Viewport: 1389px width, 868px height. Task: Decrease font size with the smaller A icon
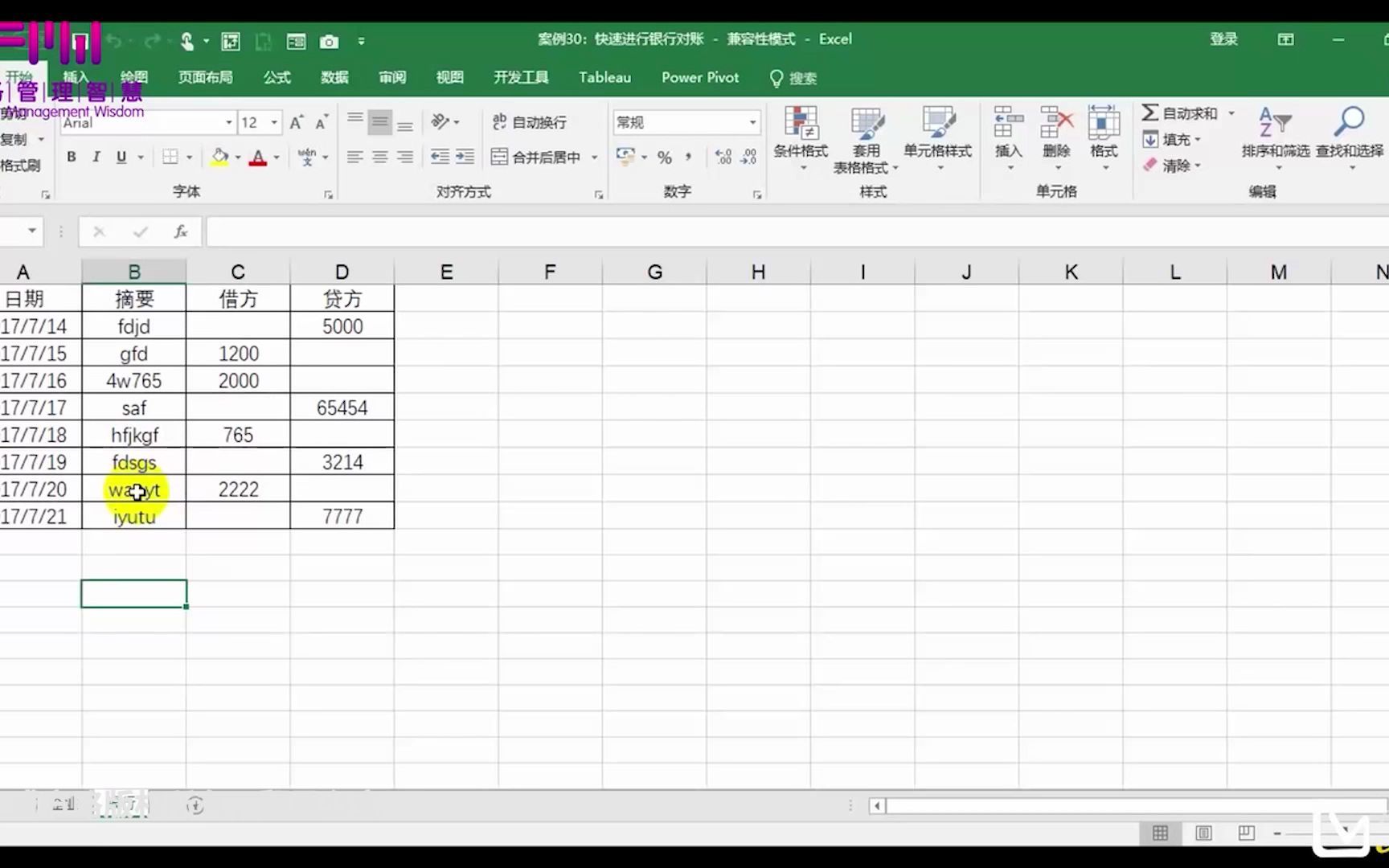[322, 122]
